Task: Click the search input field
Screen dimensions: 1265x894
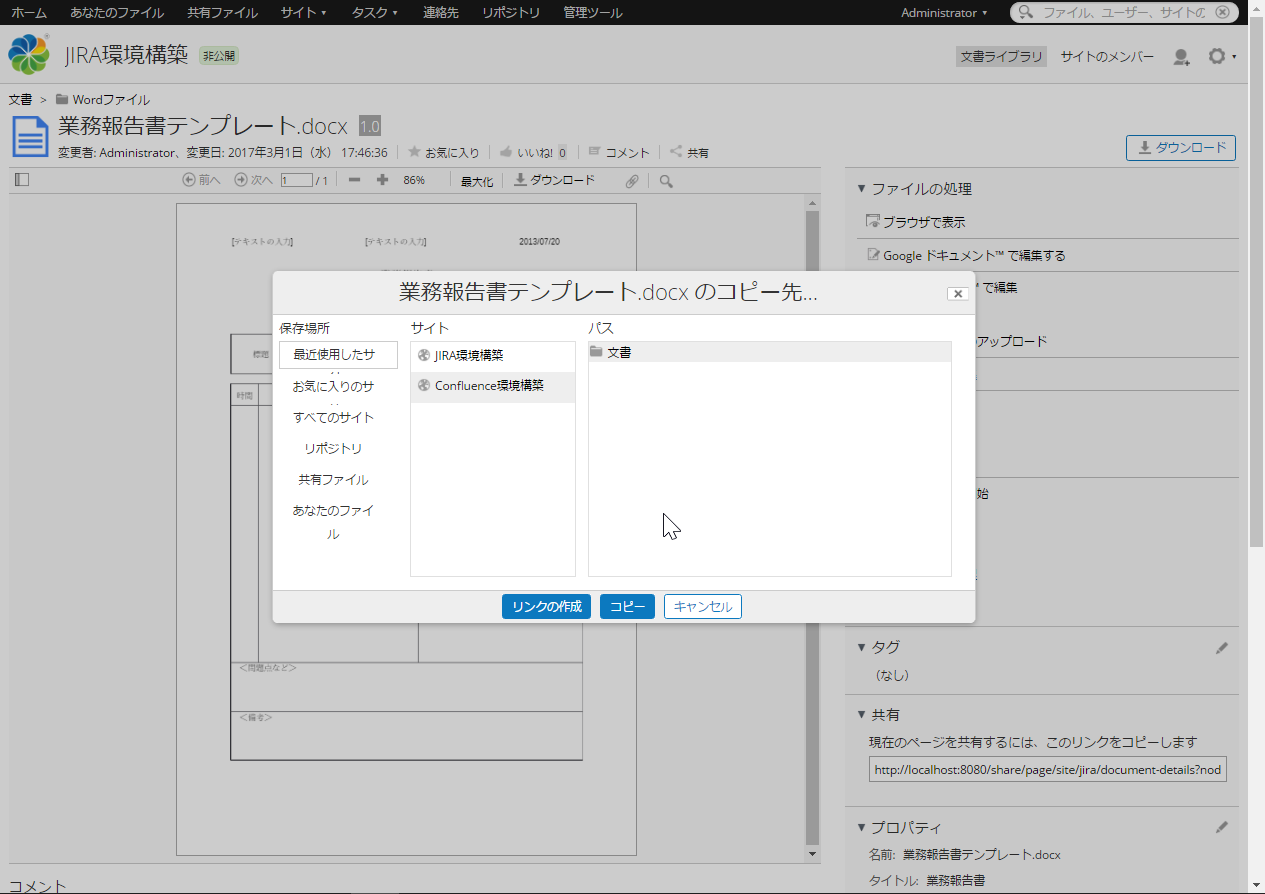Action: tap(1123, 13)
